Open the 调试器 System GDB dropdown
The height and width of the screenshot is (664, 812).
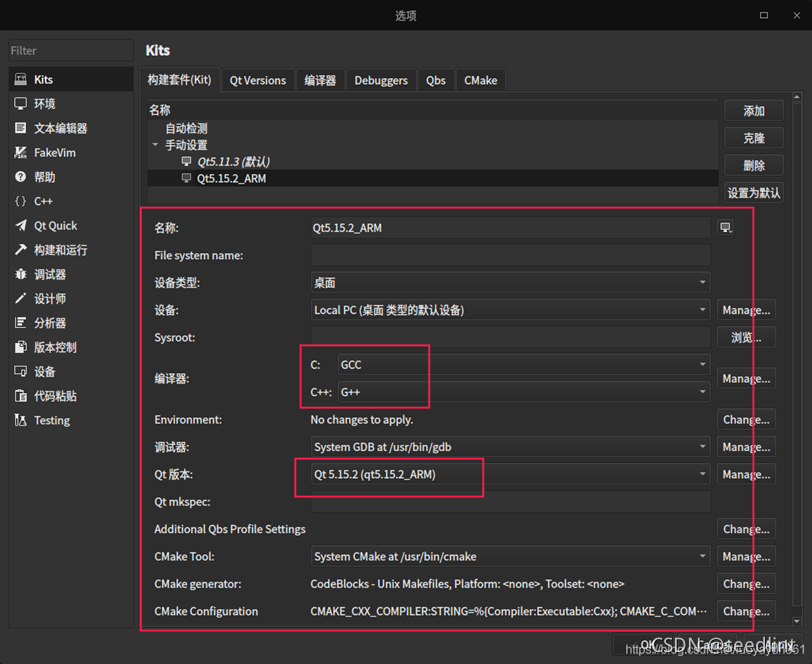[510, 446]
